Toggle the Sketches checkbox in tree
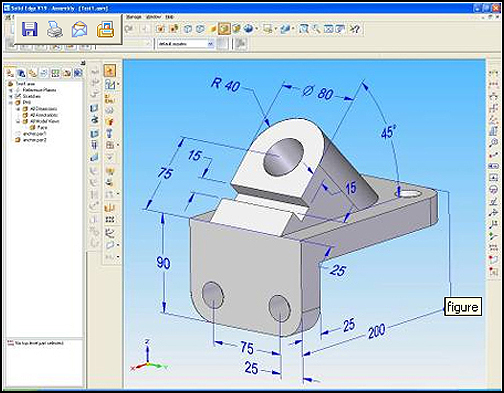 [x=19, y=96]
